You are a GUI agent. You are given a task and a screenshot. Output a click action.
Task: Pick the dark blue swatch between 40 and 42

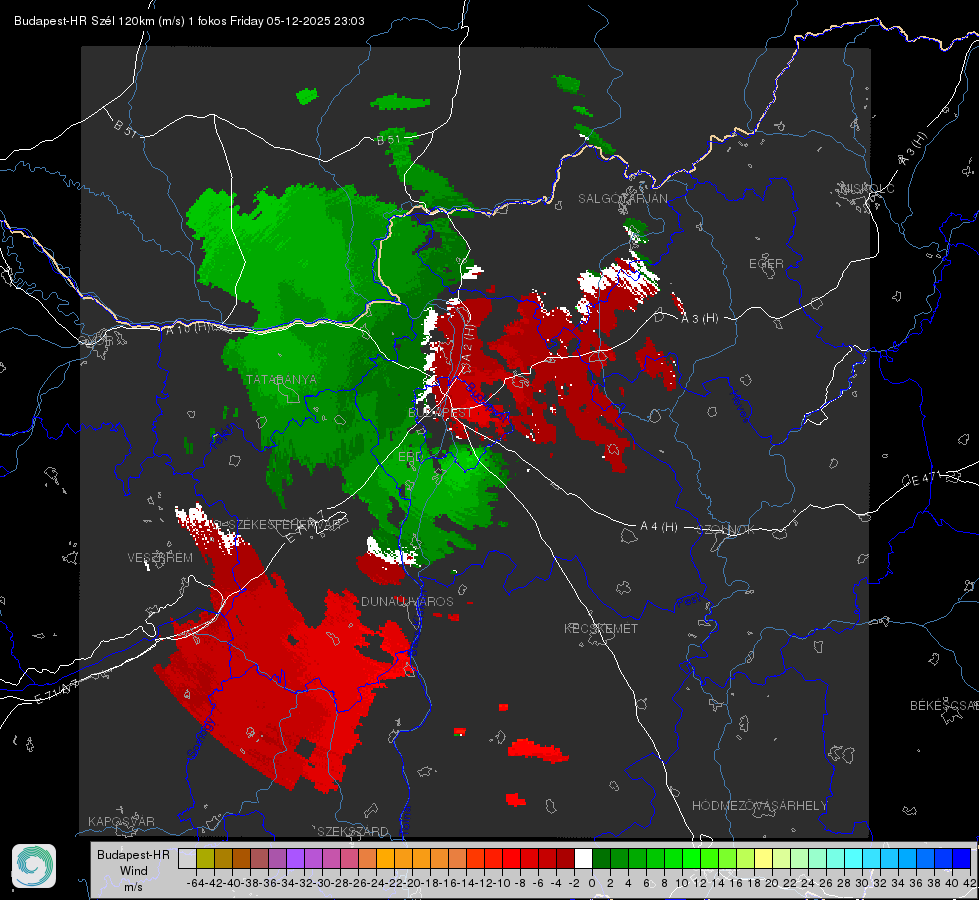pos(962,858)
